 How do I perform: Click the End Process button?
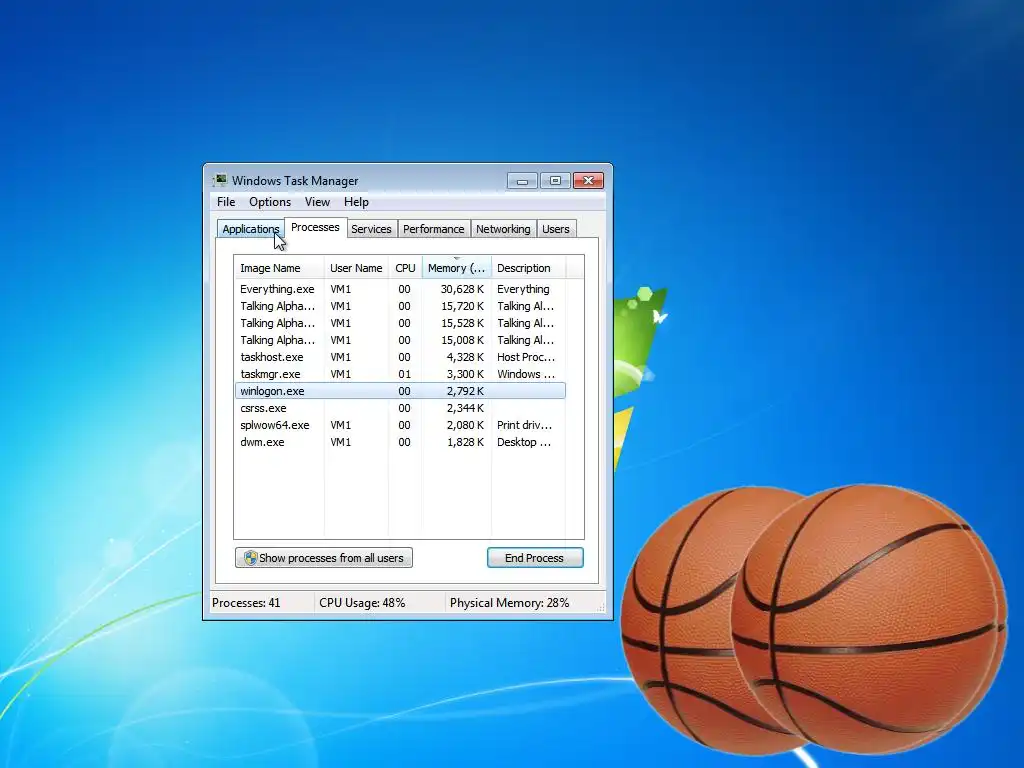click(535, 558)
